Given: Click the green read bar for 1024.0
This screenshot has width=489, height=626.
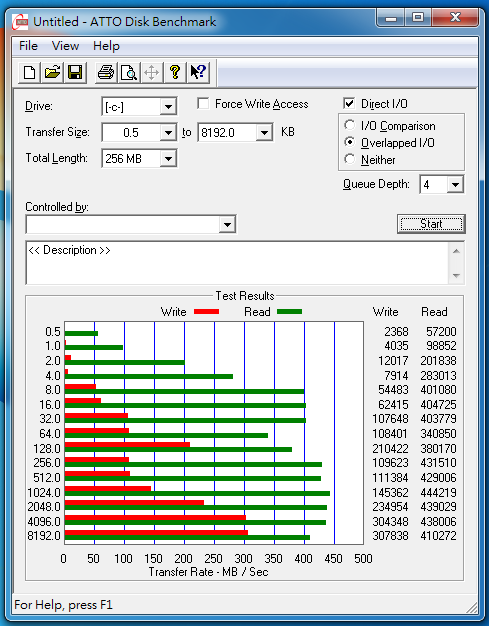Looking at the screenshot, I should 197,493.
